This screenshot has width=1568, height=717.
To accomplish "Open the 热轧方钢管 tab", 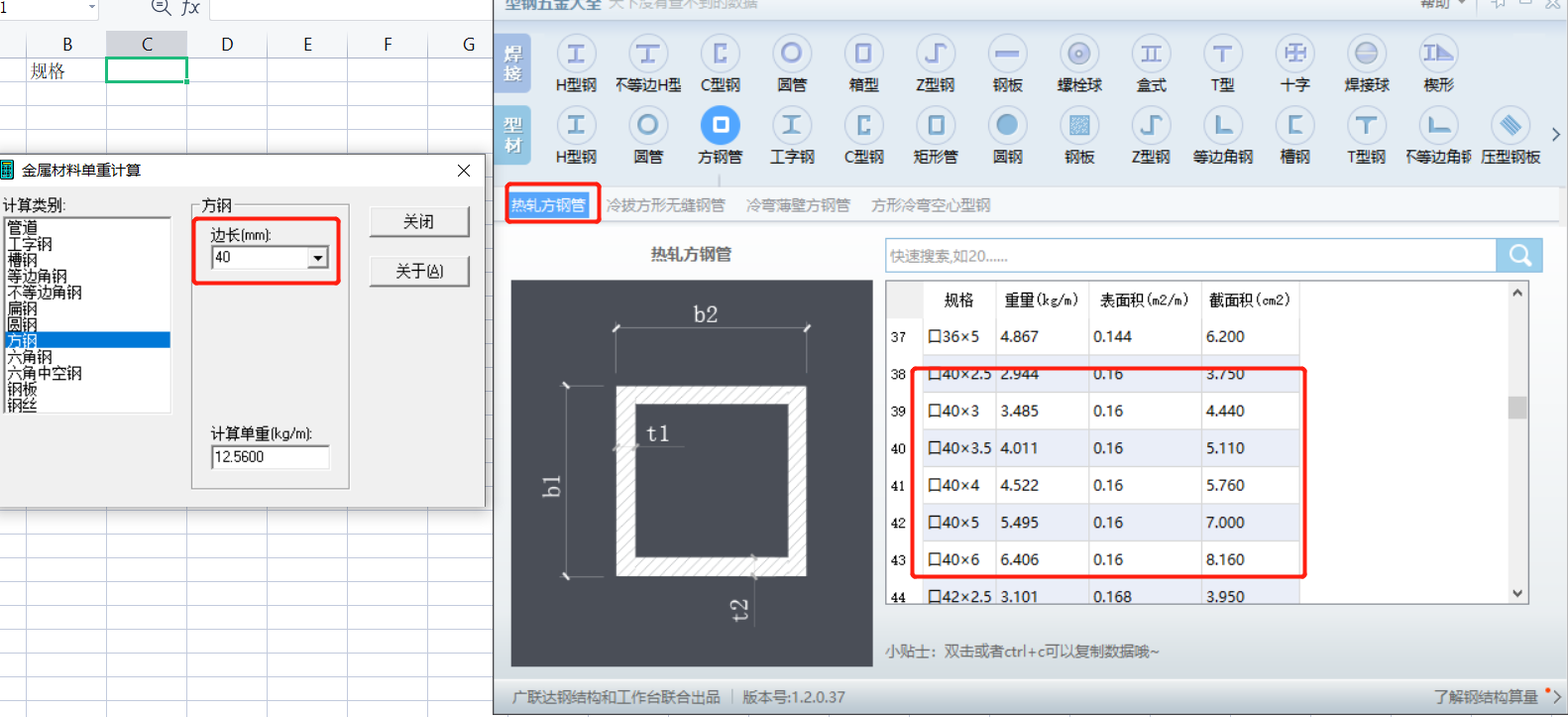I will pyautogui.click(x=548, y=205).
